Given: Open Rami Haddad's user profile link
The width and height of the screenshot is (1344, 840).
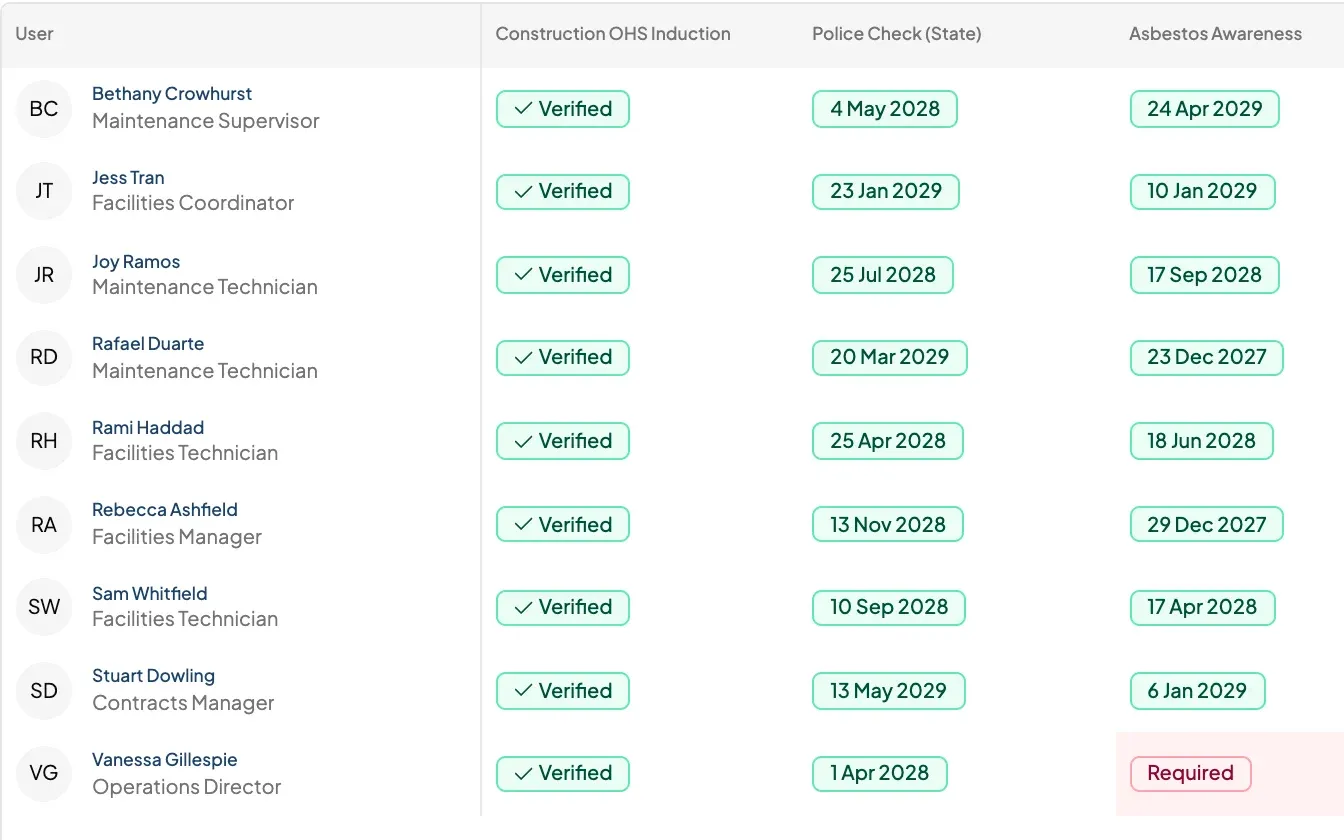Looking at the screenshot, I should tap(148, 428).
